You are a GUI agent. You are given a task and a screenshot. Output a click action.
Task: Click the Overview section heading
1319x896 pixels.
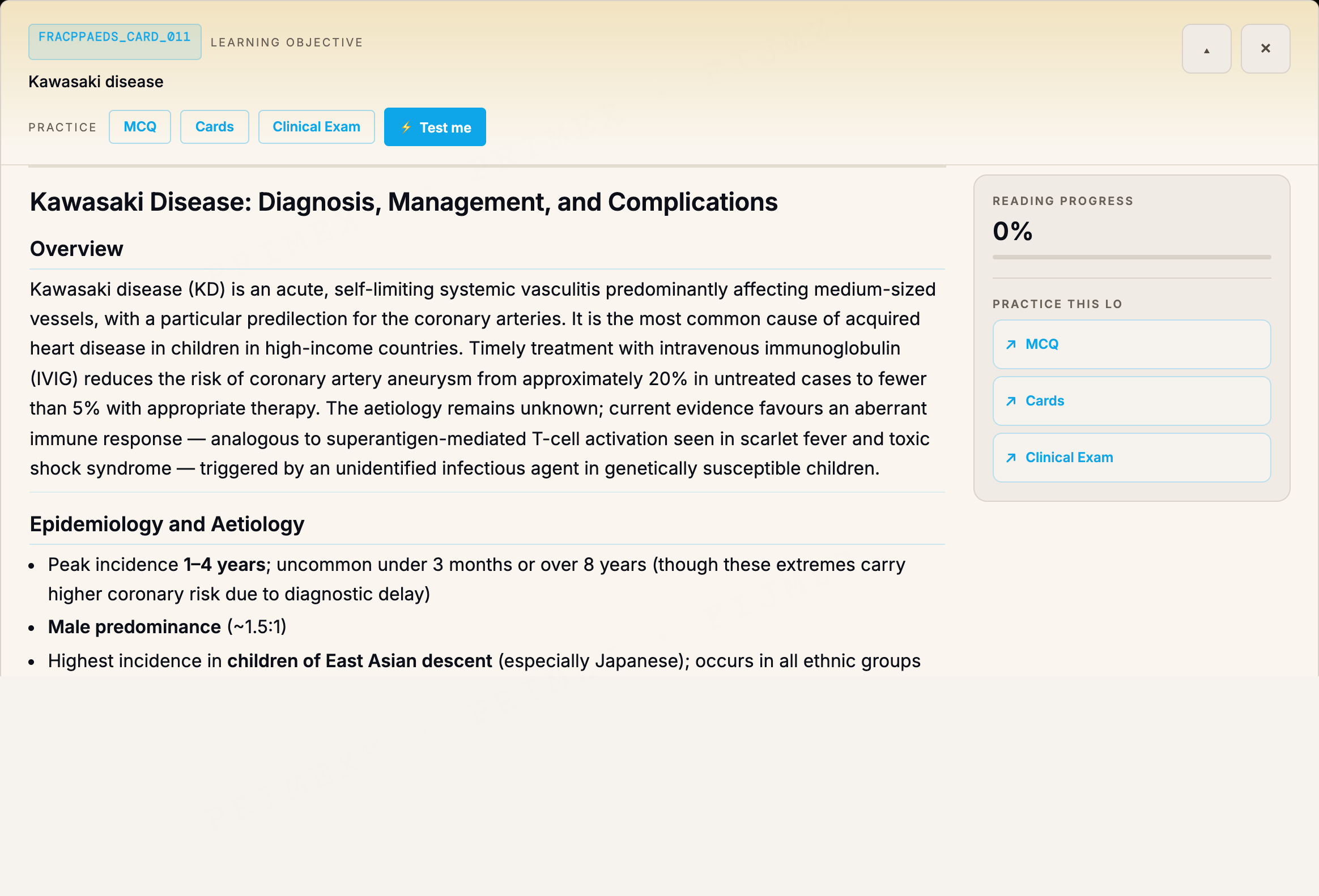click(76, 249)
